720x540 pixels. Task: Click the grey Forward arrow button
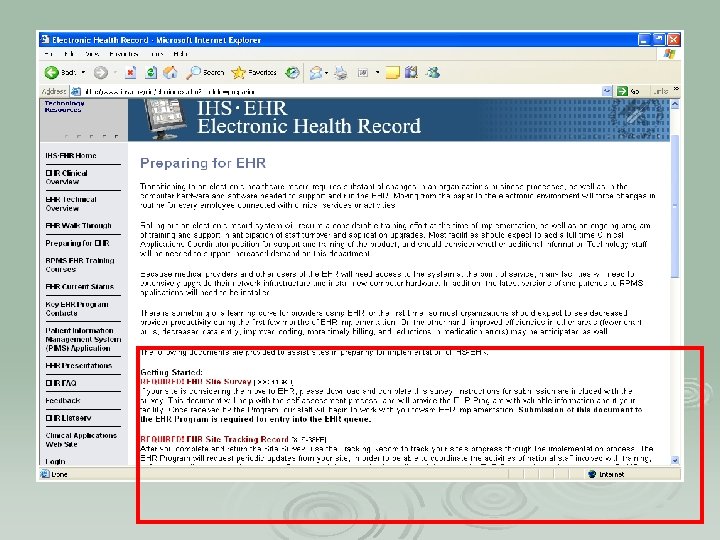tap(101, 73)
